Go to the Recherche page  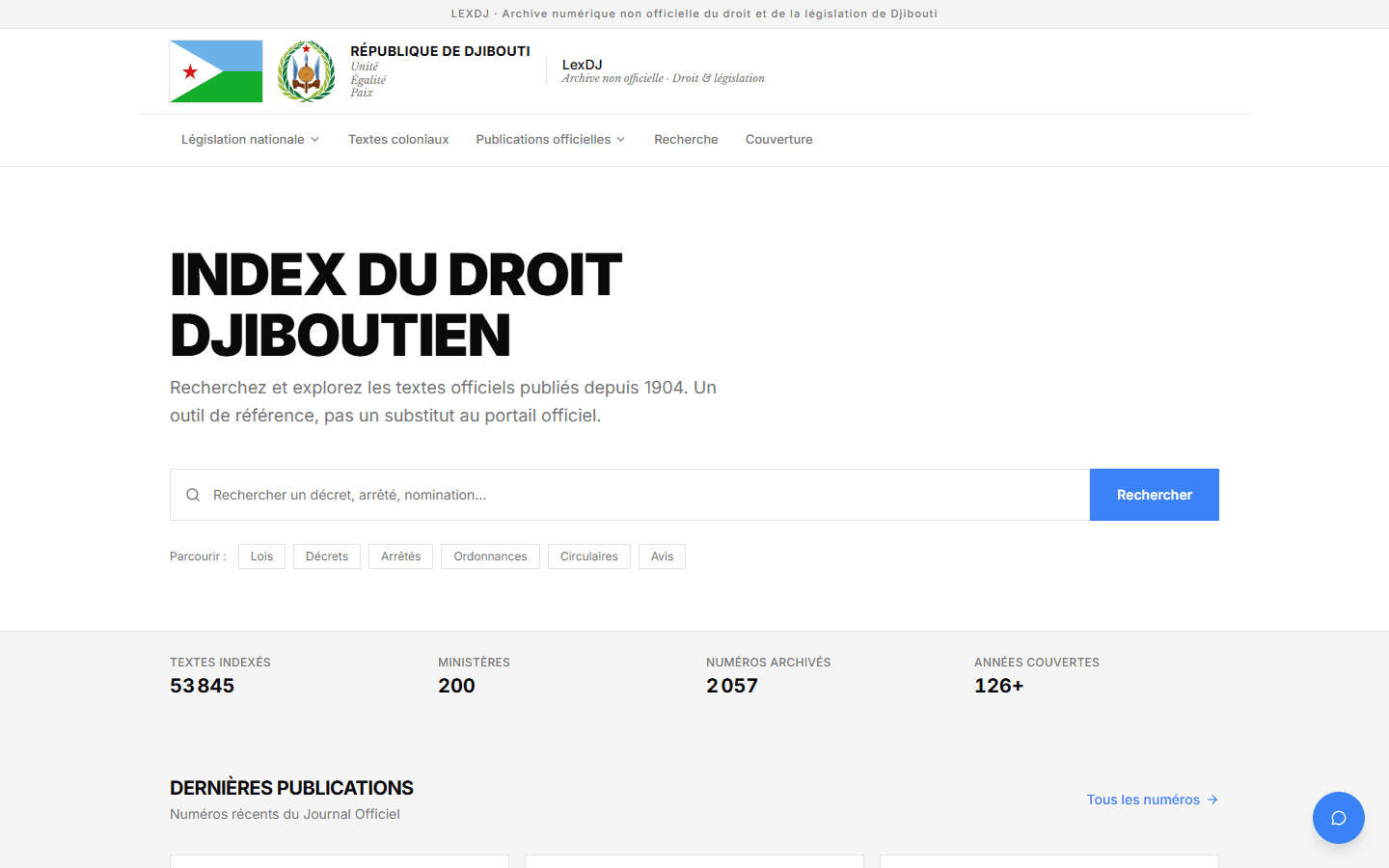(x=686, y=140)
